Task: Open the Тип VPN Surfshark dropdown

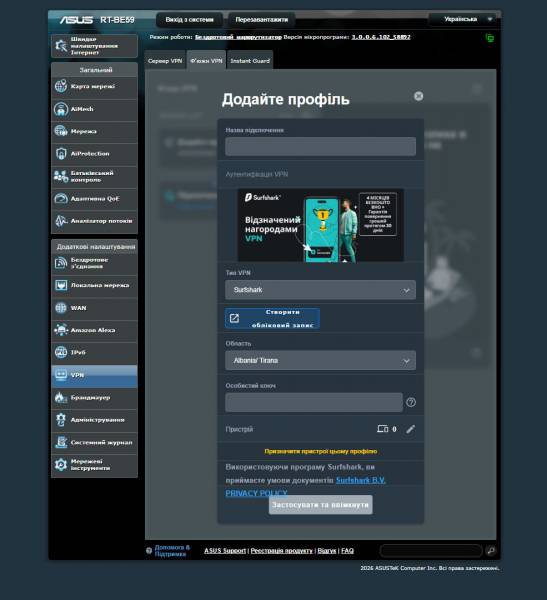Action: pyautogui.click(x=320, y=290)
